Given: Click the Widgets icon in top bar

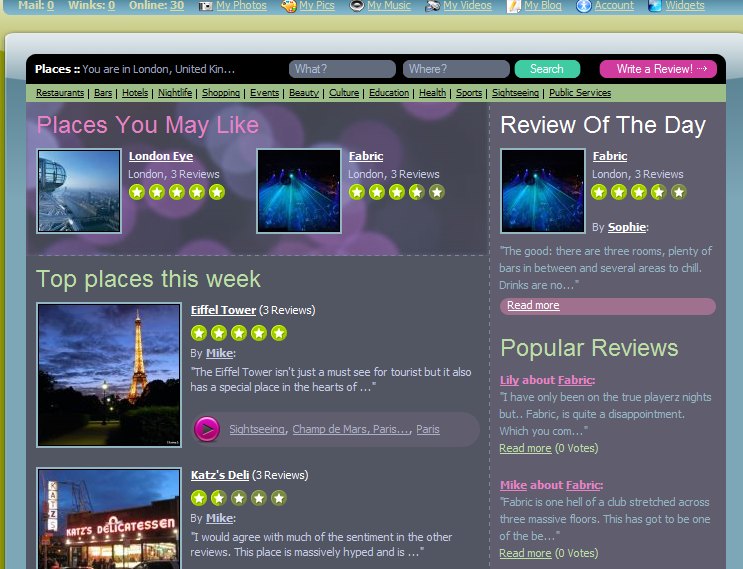Looking at the screenshot, I should (655, 6).
